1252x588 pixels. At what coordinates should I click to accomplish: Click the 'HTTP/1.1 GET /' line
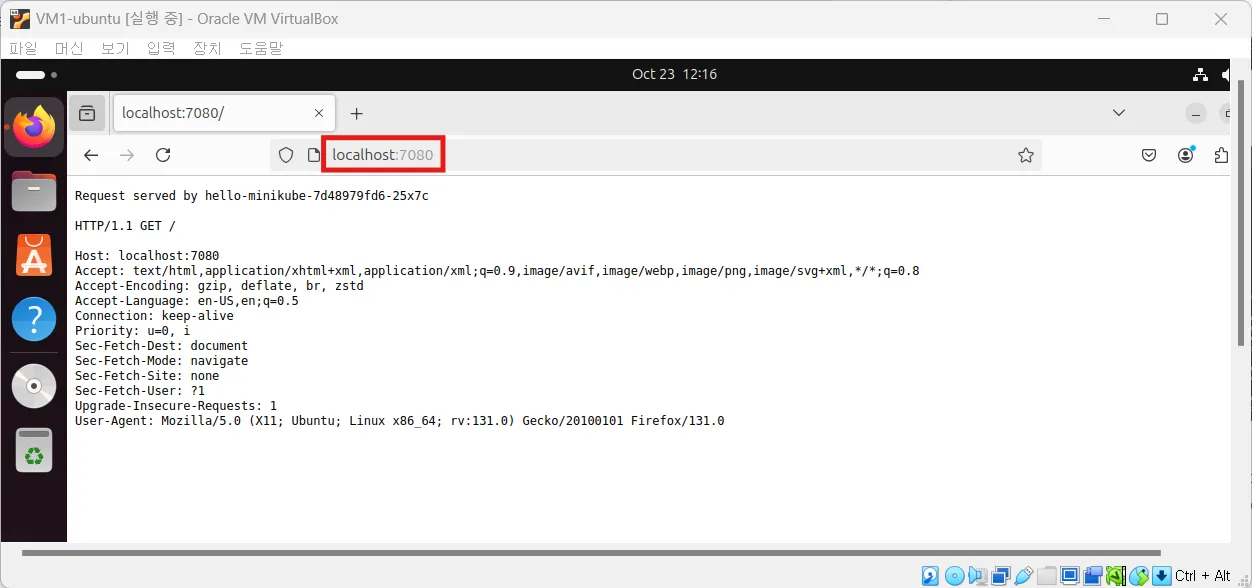pyautogui.click(x=125, y=226)
